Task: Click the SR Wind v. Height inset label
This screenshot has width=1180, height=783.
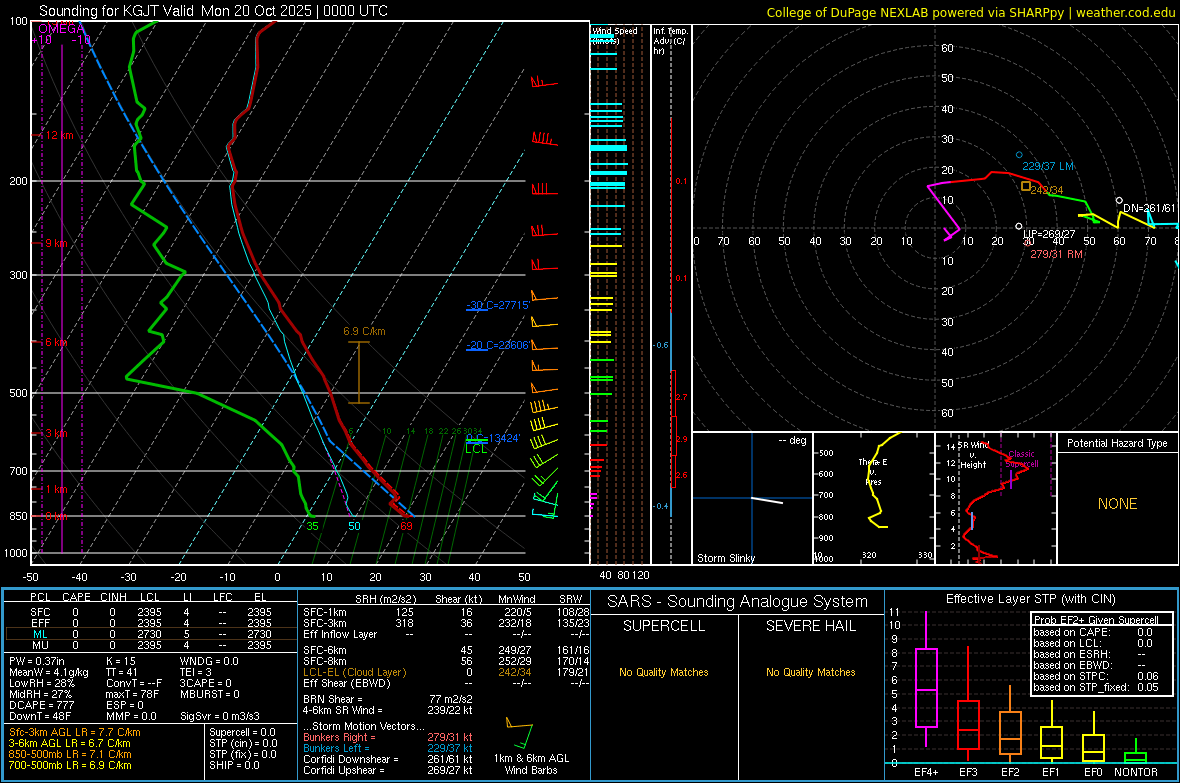Action: pos(973,455)
